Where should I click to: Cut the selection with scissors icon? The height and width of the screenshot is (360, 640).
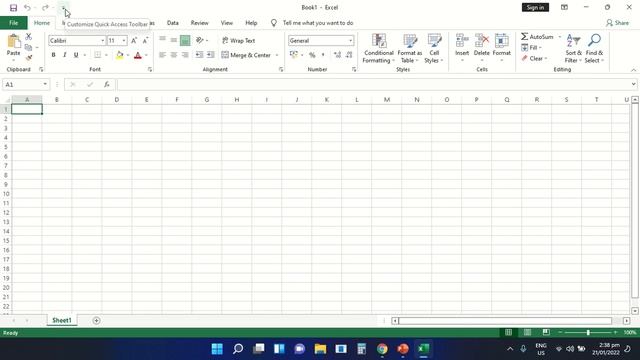[x=29, y=37]
